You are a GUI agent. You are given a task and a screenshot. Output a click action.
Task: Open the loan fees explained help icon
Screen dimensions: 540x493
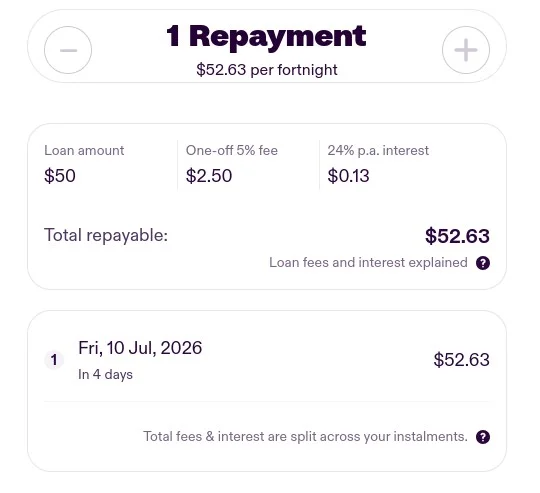coord(483,263)
